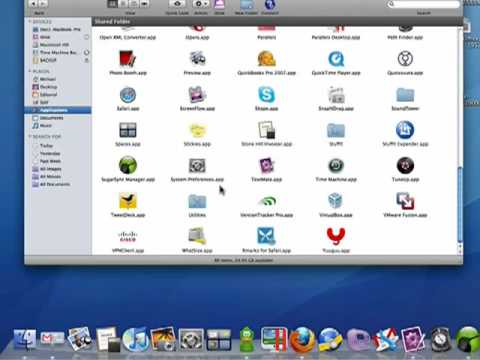480x360 pixels.
Task: Open System Preferences from the Dock
Action: [x=191, y=340]
